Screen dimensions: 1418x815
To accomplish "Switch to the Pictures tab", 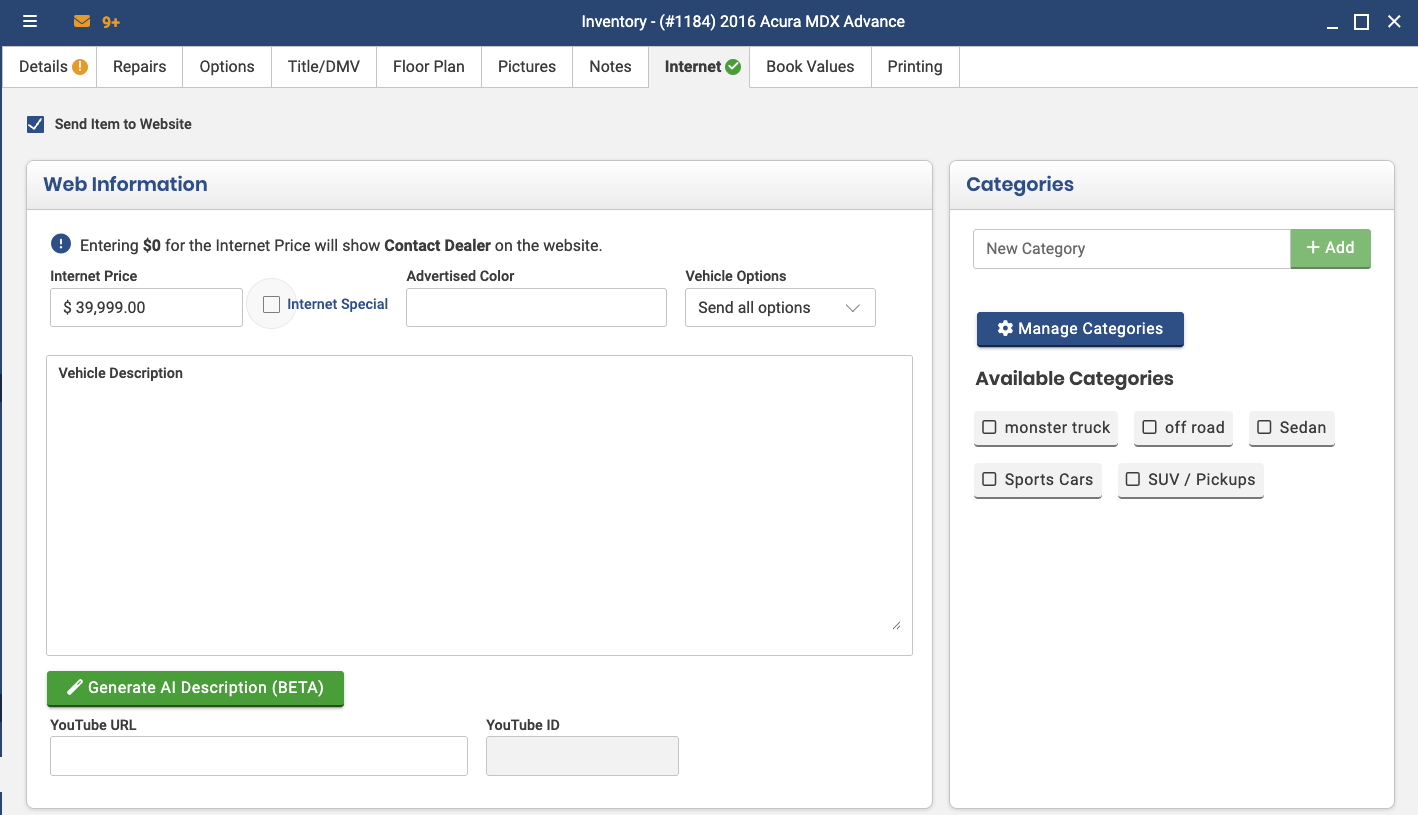I will (527, 67).
